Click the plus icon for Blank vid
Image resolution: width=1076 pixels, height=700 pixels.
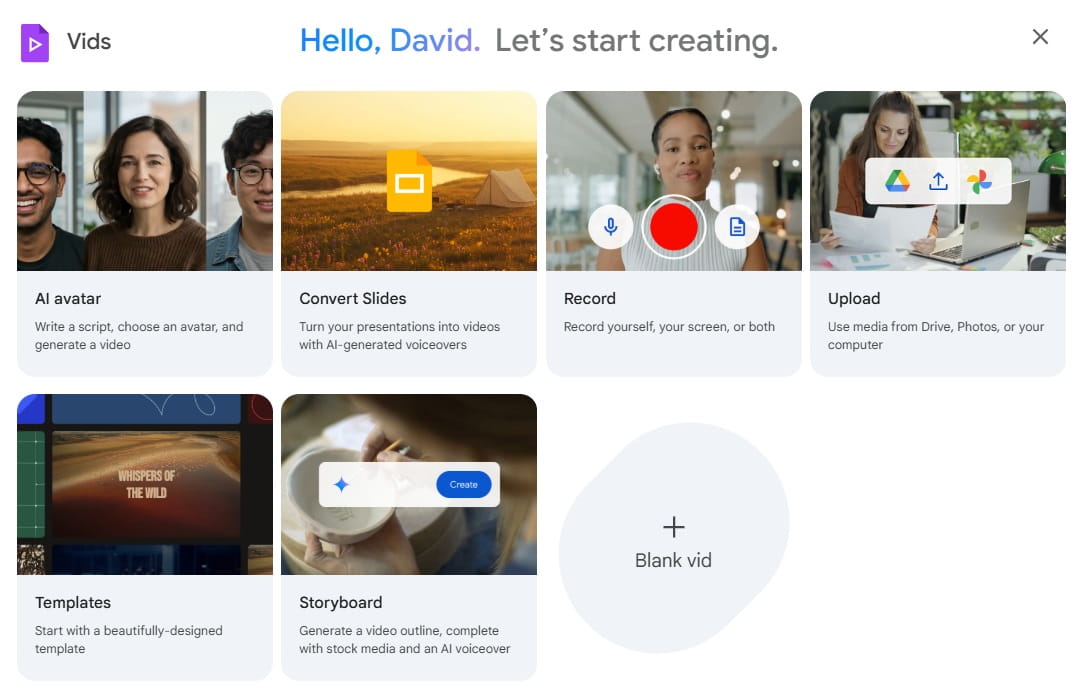tap(674, 527)
